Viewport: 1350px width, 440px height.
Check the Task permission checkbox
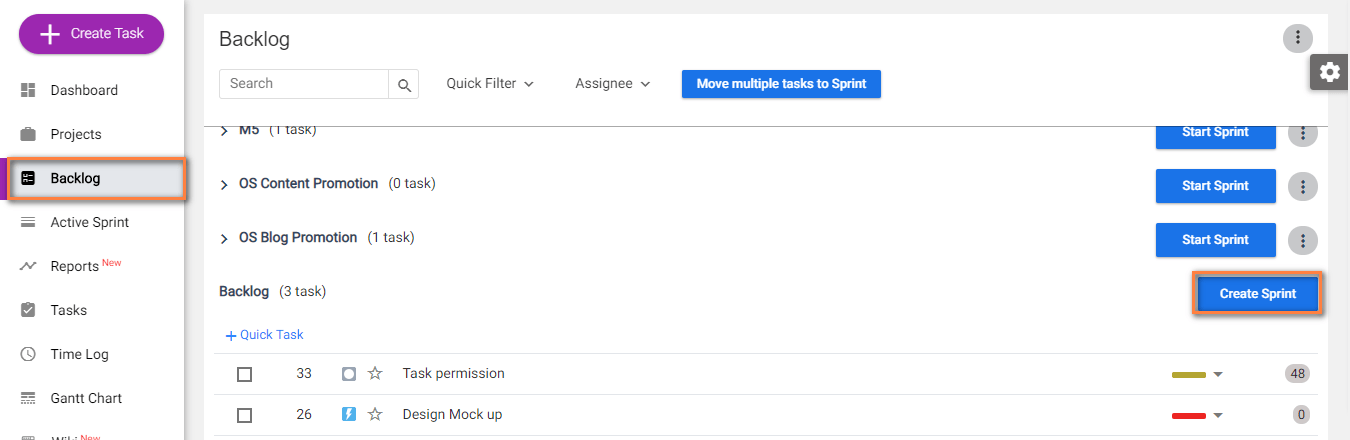click(x=244, y=374)
